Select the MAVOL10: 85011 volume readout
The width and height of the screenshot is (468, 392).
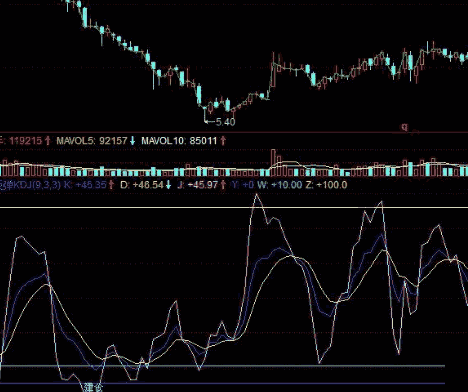click(179, 141)
